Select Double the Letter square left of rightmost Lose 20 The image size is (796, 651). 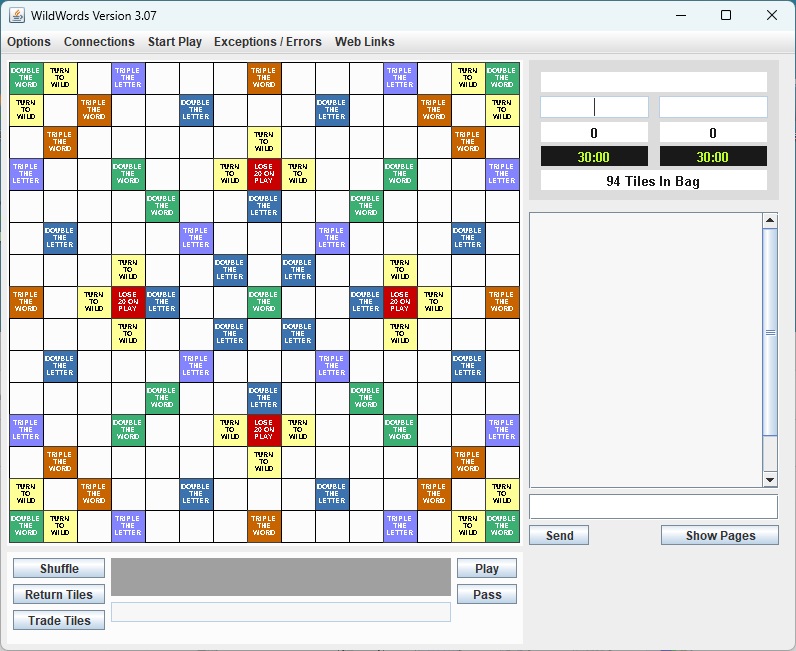pyautogui.click(x=366, y=302)
